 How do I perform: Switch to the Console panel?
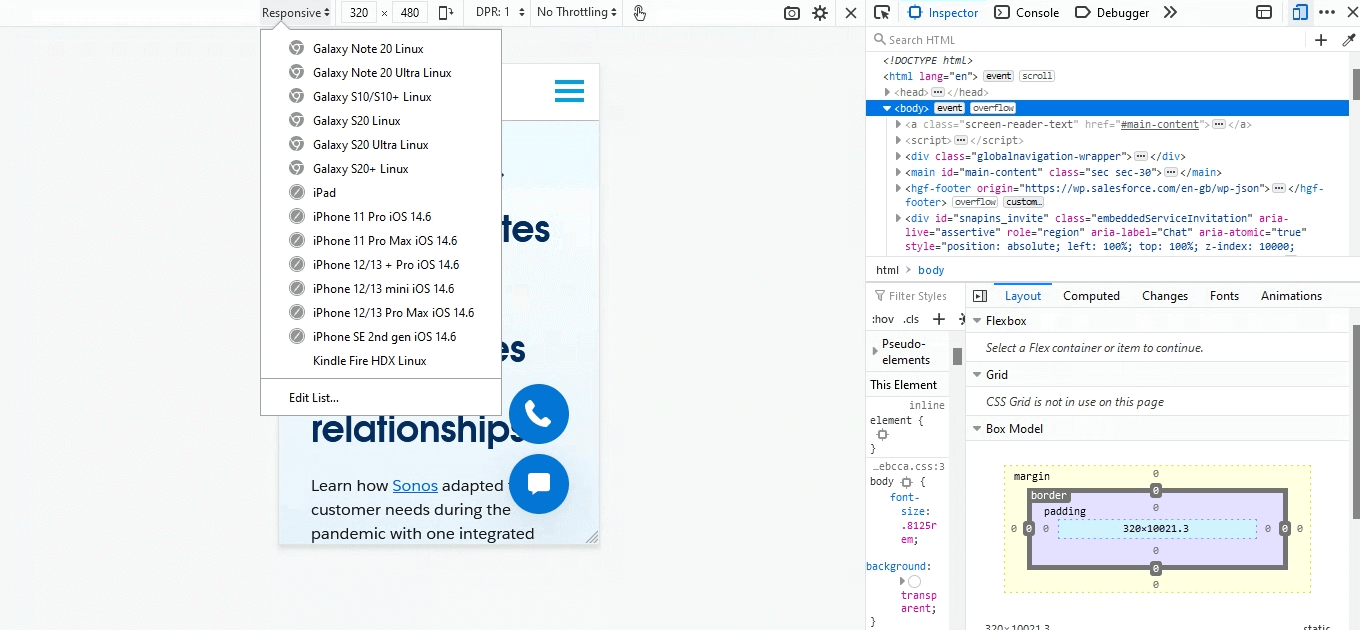1026,12
